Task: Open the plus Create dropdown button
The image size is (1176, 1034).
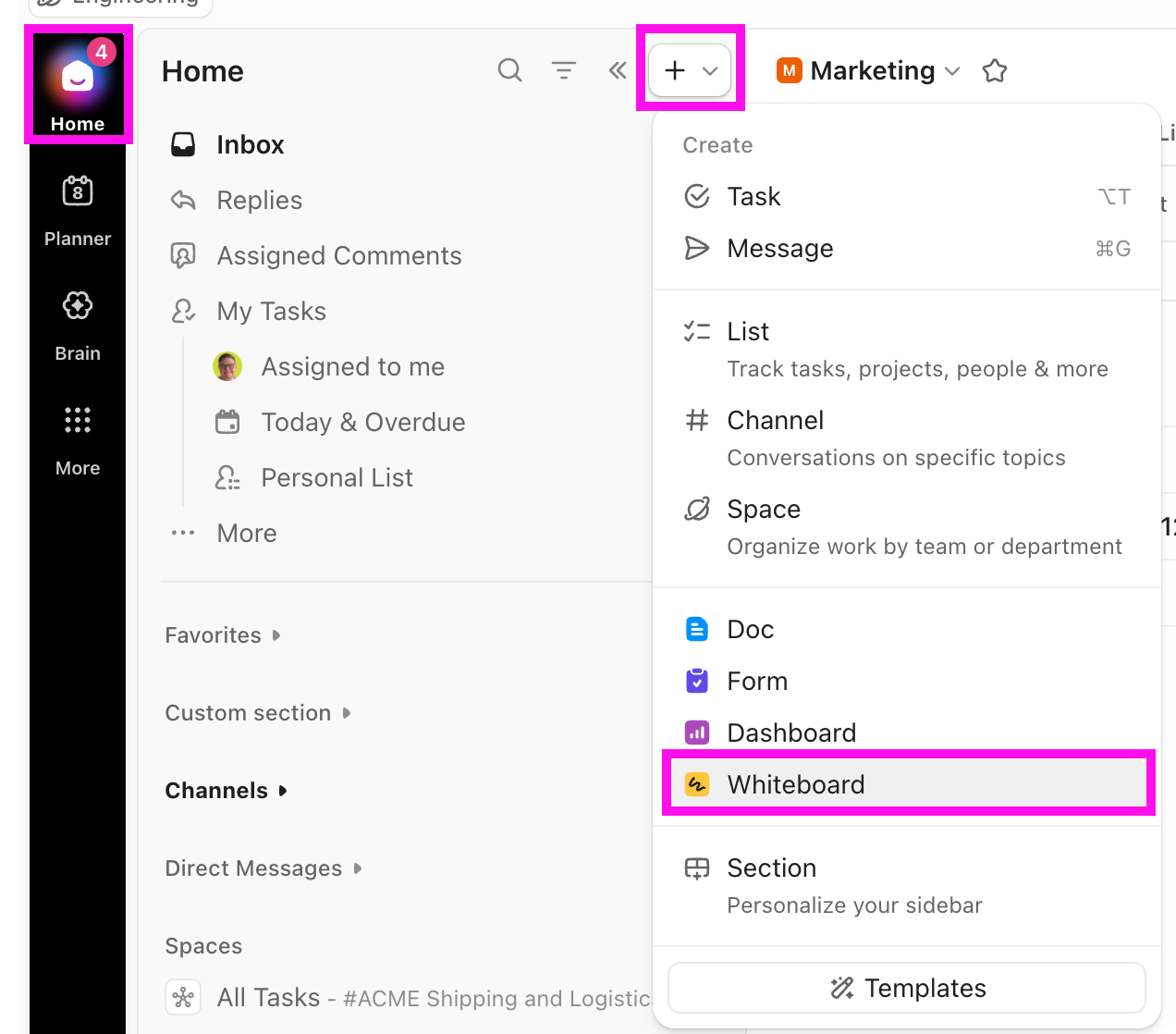Action: [x=691, y=70]
